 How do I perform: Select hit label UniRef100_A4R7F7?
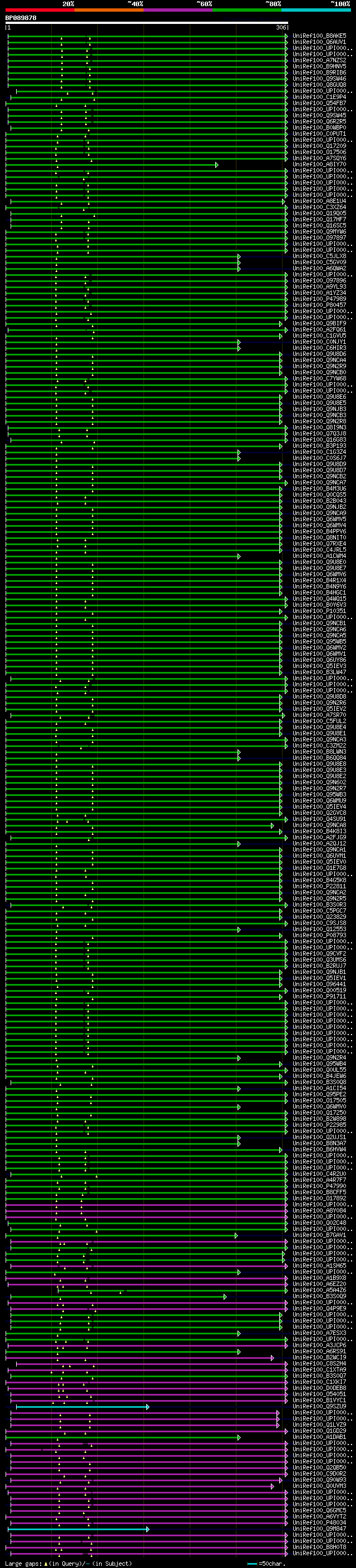click(x=319, y=1180)
